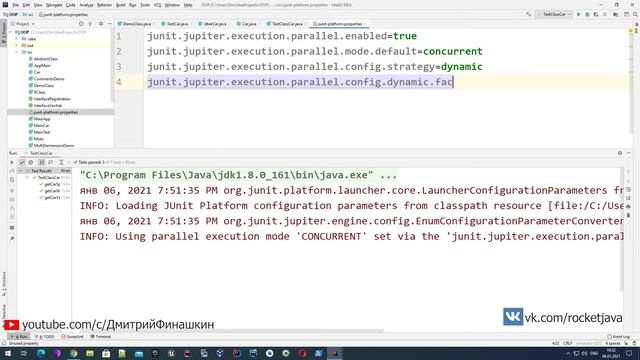The image size is (640, 360).
Task: Open SonarLint tool window button
Action: pos(72,337)
